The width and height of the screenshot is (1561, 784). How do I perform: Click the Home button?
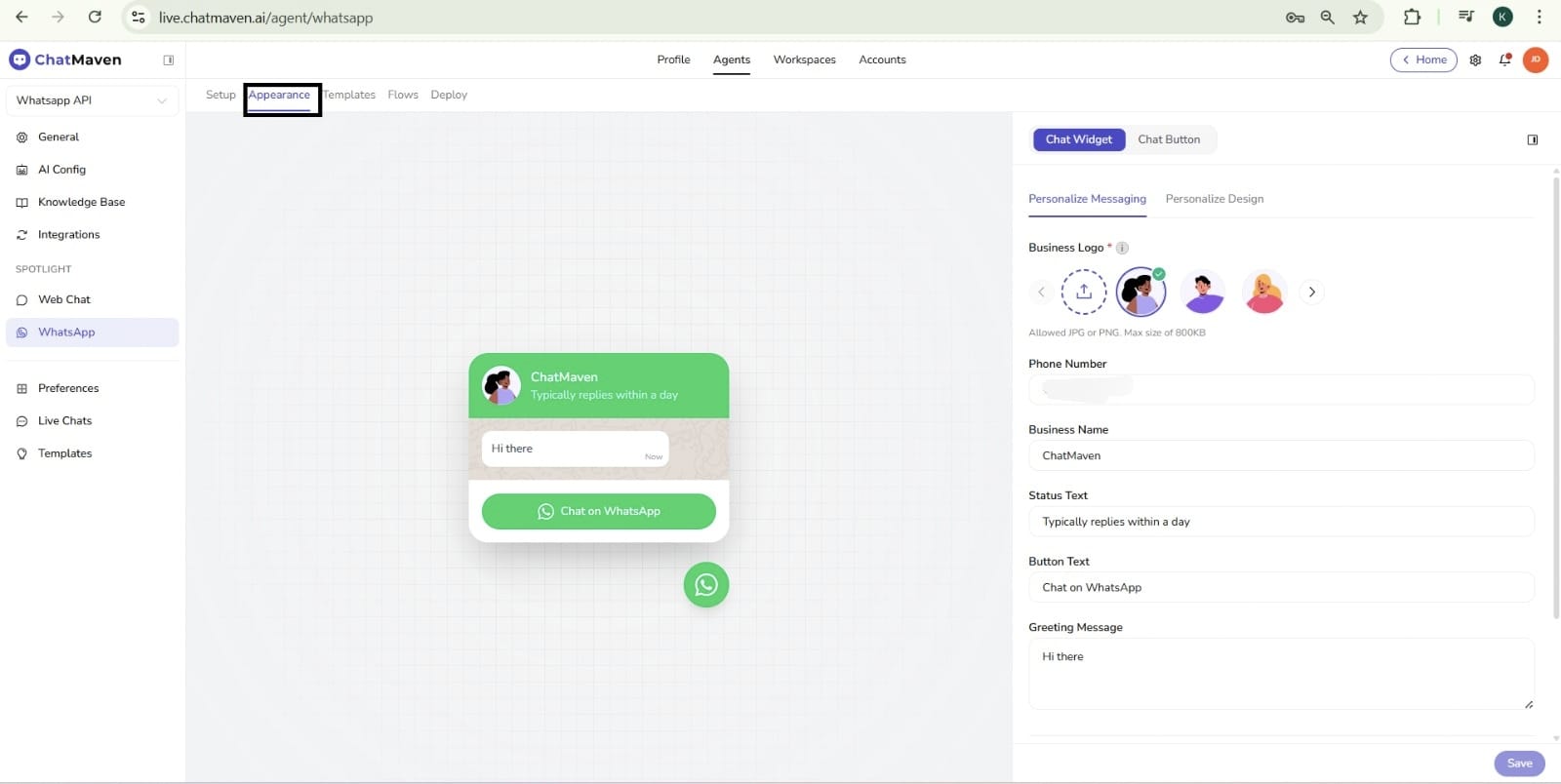click(x=1423, y=59)
